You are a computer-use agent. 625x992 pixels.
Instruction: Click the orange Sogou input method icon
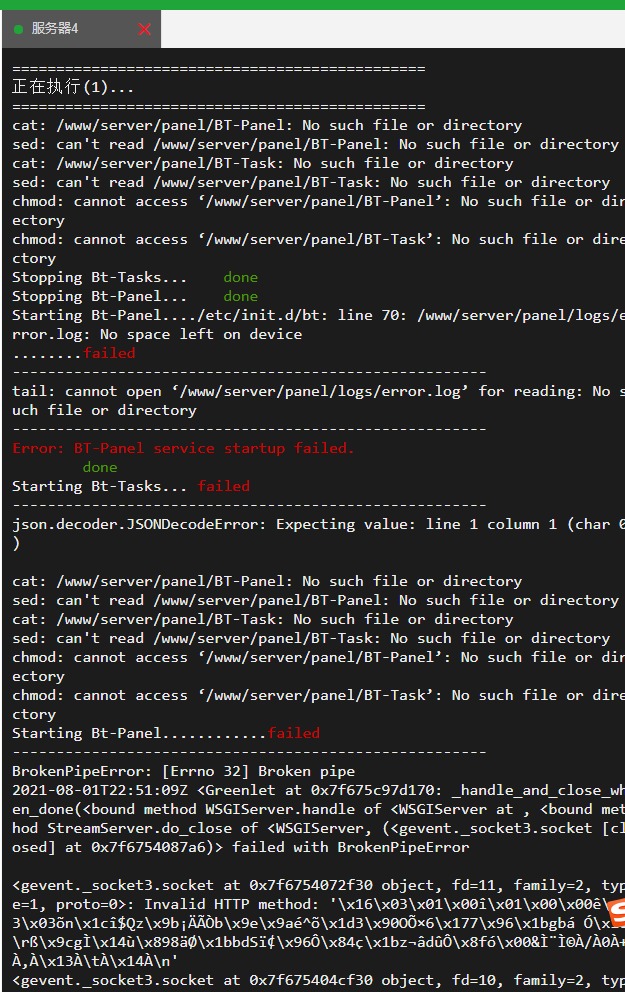click(x=617, y=914)
